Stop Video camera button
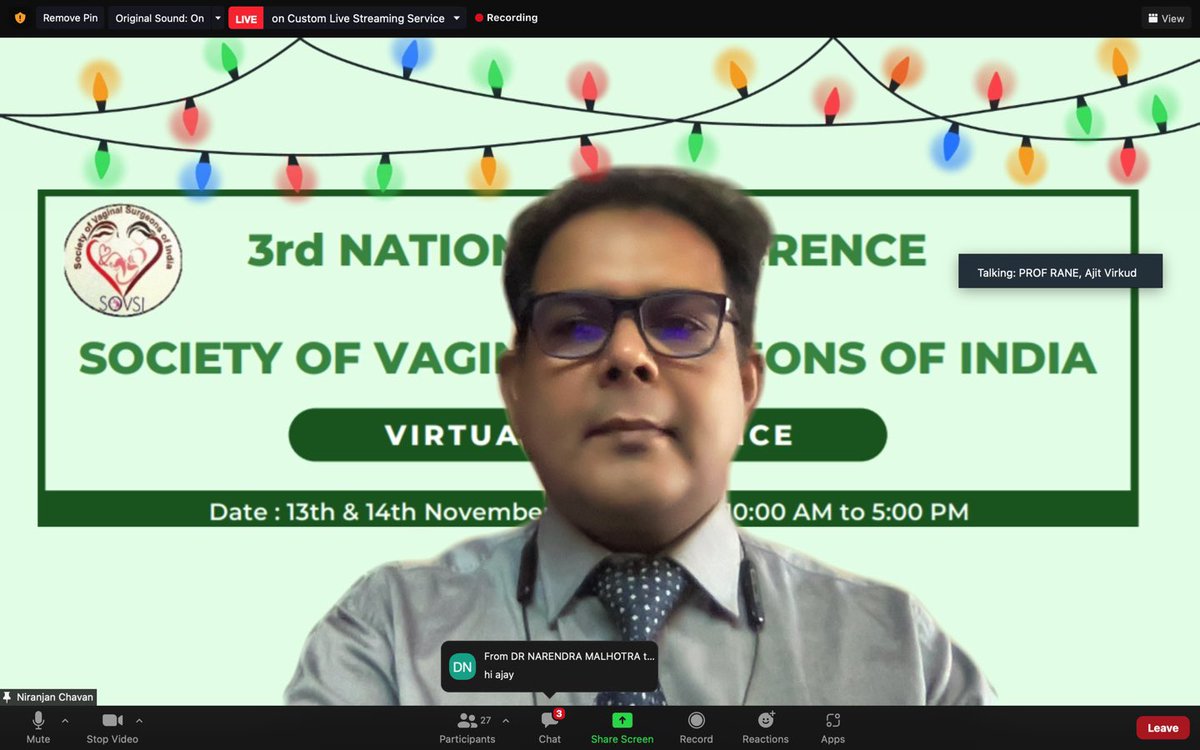This screenshot has height=750, width=1200. pos(112,728)
